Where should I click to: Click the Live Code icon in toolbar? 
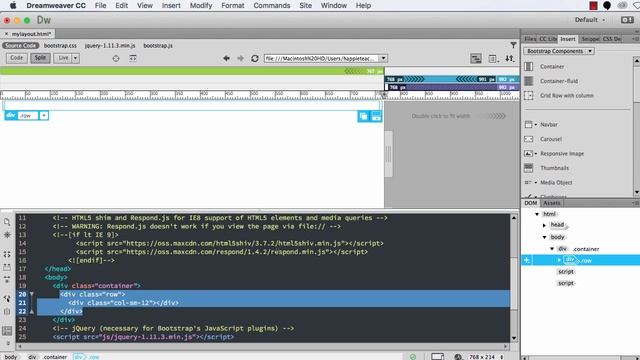[133, 58]
